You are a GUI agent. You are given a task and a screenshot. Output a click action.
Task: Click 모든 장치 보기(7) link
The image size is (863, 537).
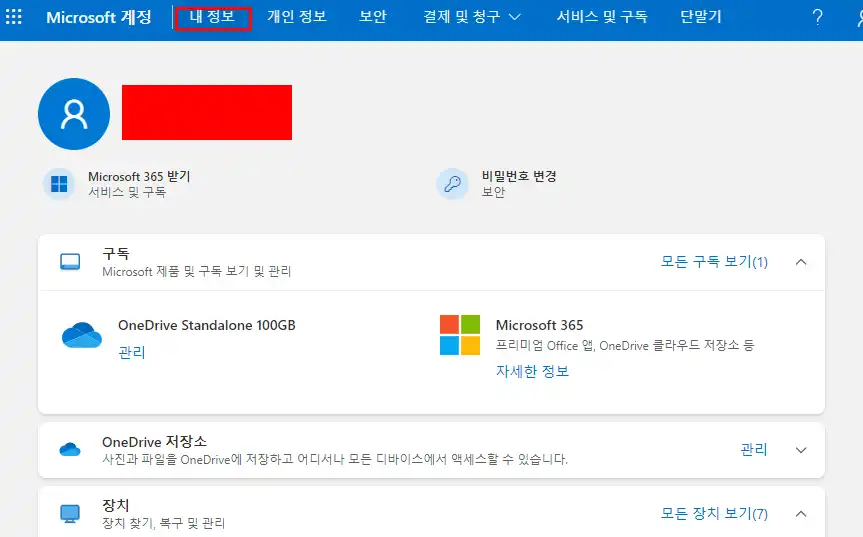click(x=714, y=514)
